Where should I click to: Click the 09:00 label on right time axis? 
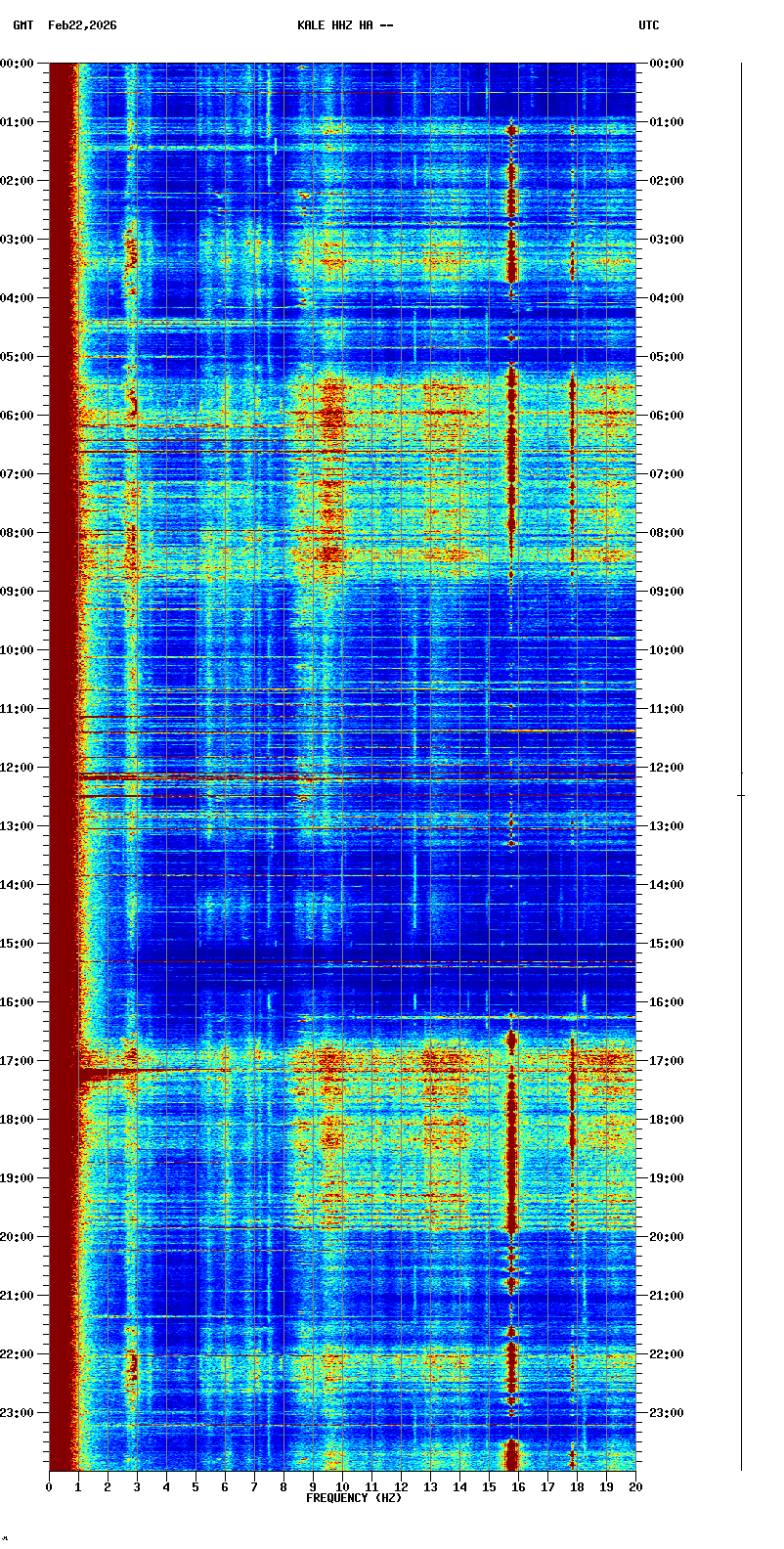pos(665,592)
